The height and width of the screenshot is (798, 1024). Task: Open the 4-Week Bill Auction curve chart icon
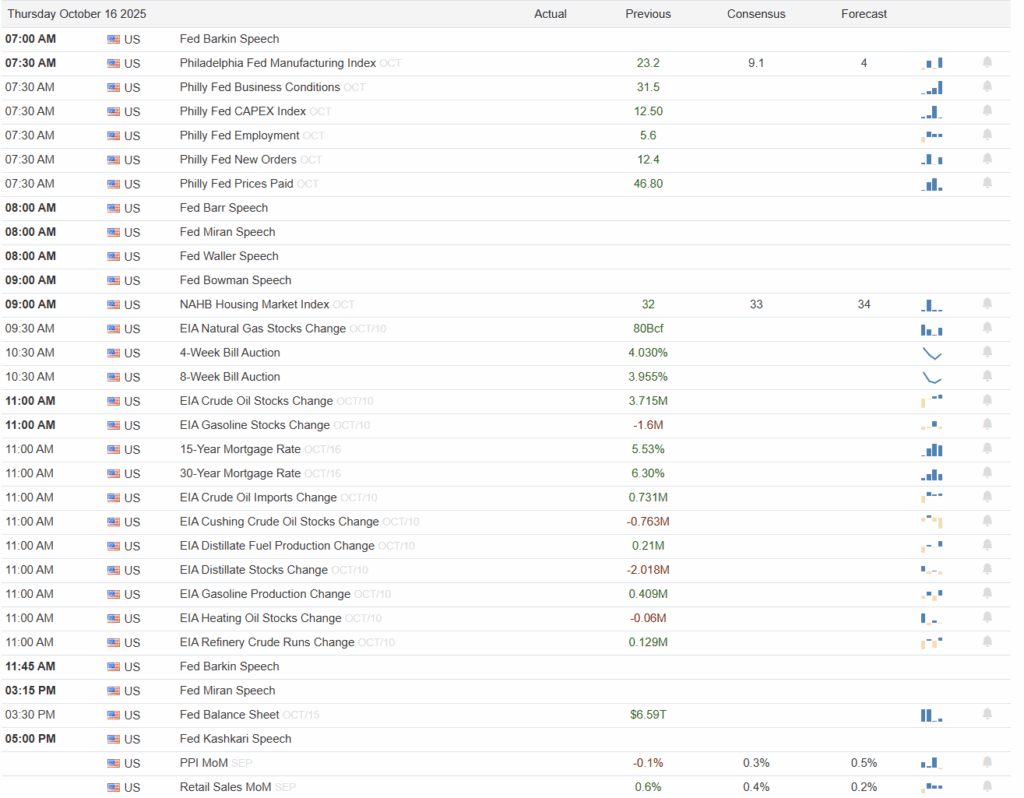(931, 353)
